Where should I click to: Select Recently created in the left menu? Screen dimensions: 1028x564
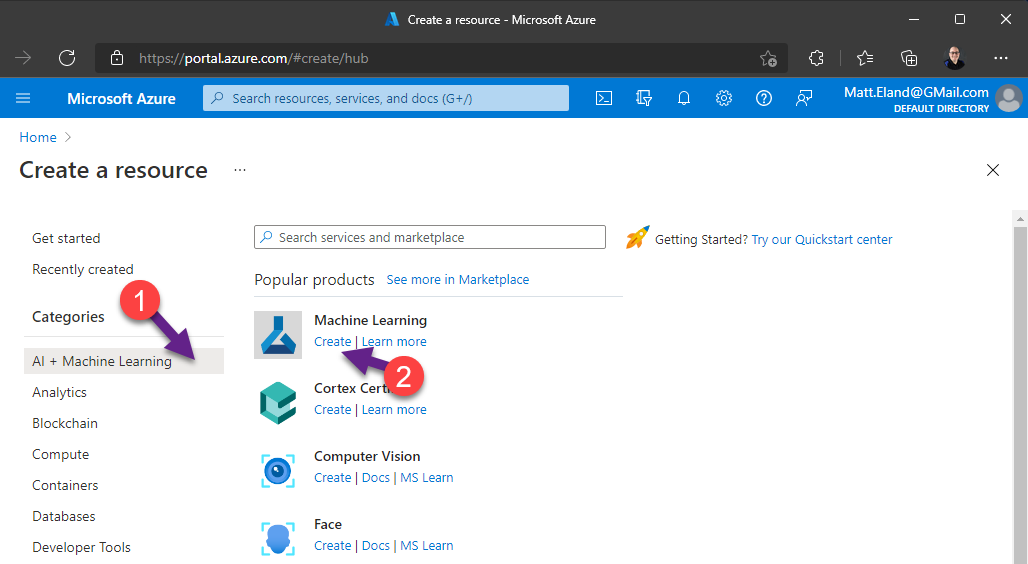point(83,270)
